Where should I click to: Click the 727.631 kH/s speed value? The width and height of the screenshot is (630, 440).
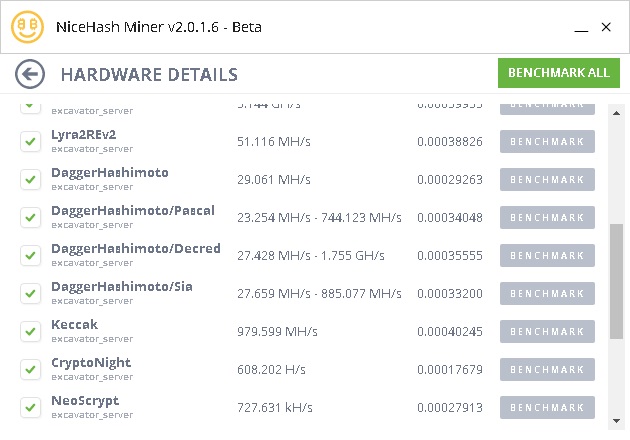point(275,407)
